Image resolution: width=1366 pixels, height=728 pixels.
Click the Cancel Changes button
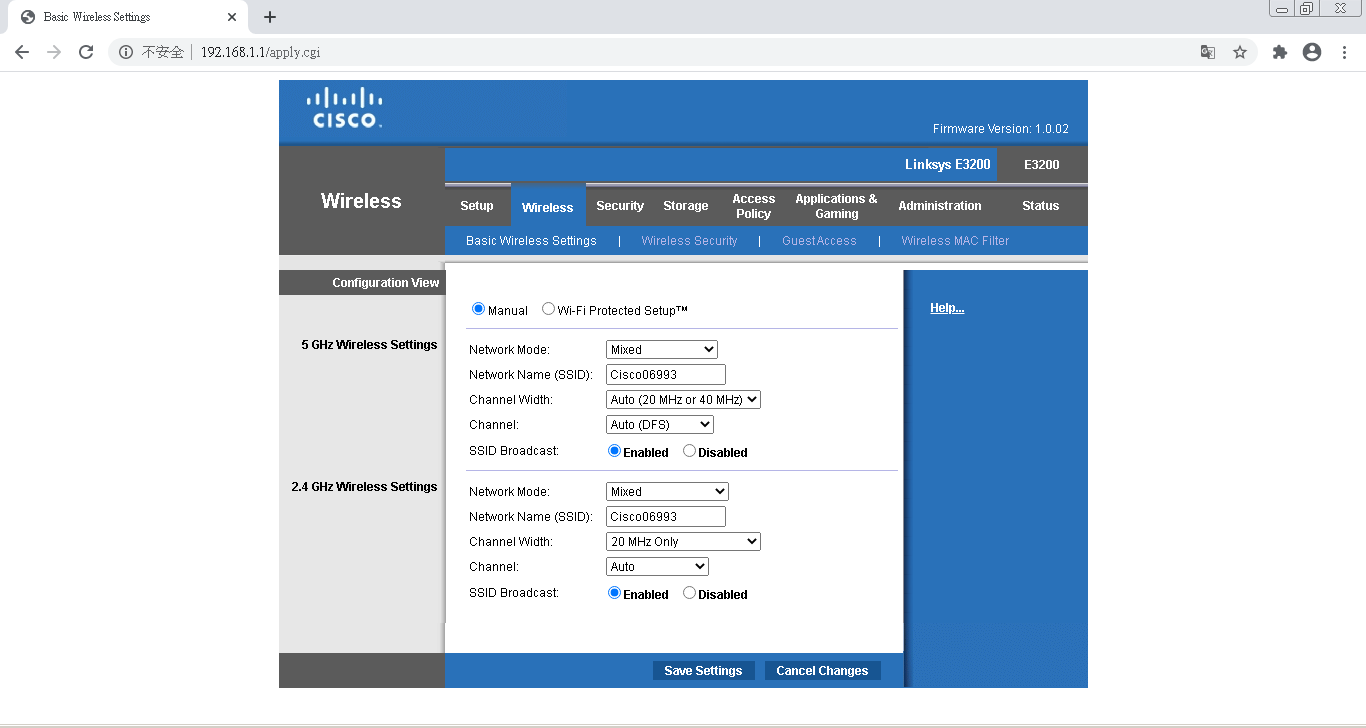pyautogui.click(x=822, y=671)
